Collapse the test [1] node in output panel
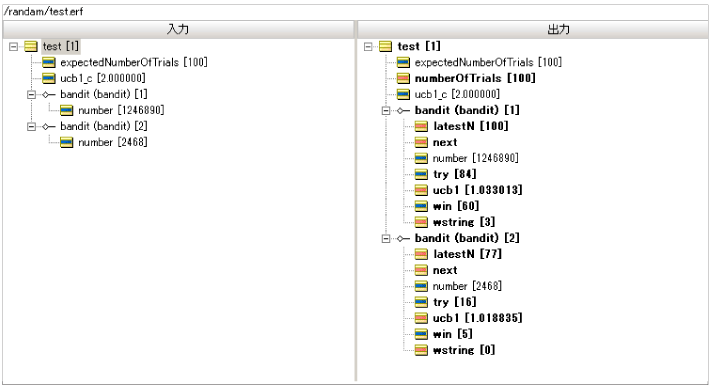Image resolution: width=710 pixels, height=389 pixels. tap(368, 46)
